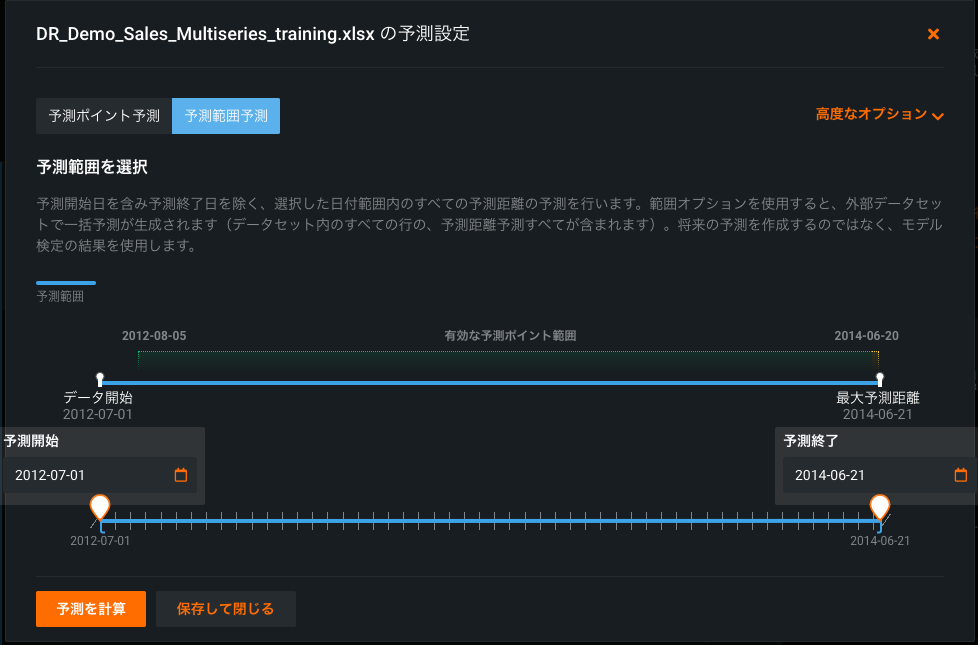Expand 高度なオプション settings
The image size is (978, 645).
[x=871, y=115]
